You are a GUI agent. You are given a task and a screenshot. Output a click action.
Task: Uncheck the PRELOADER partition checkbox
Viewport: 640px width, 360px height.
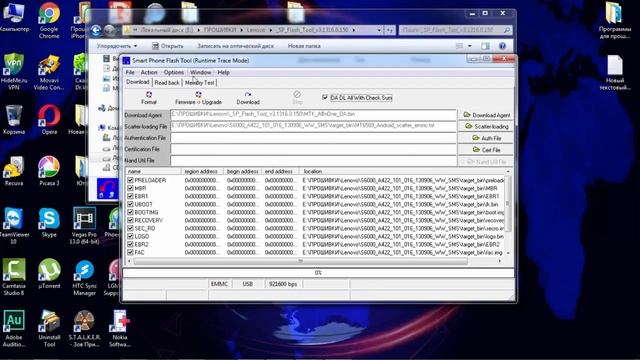[x=130, y=180]
